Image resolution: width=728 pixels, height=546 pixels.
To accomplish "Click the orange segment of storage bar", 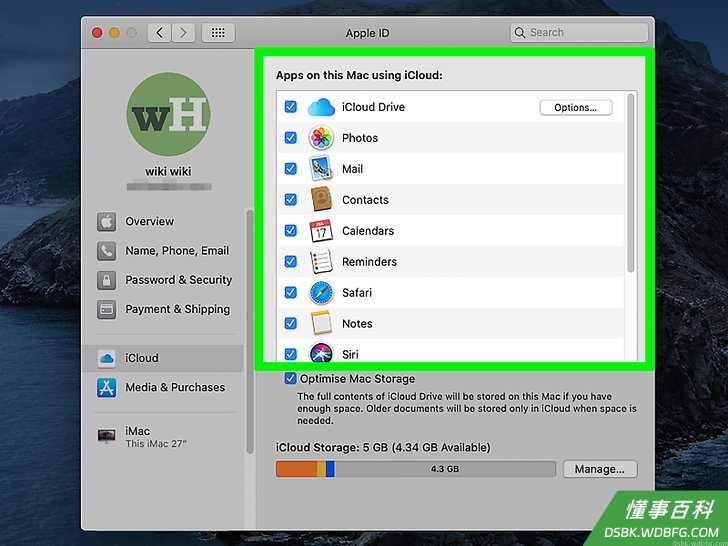I will click(x=296, y=469).
